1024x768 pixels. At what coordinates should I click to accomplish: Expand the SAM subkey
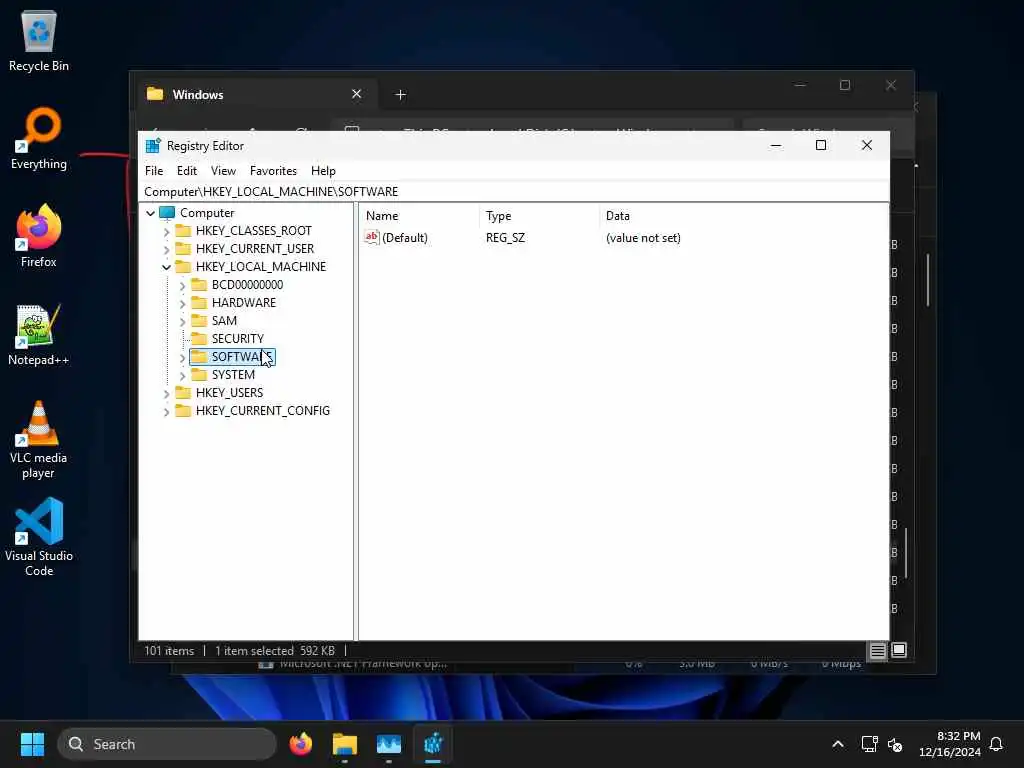pos(182,321)
